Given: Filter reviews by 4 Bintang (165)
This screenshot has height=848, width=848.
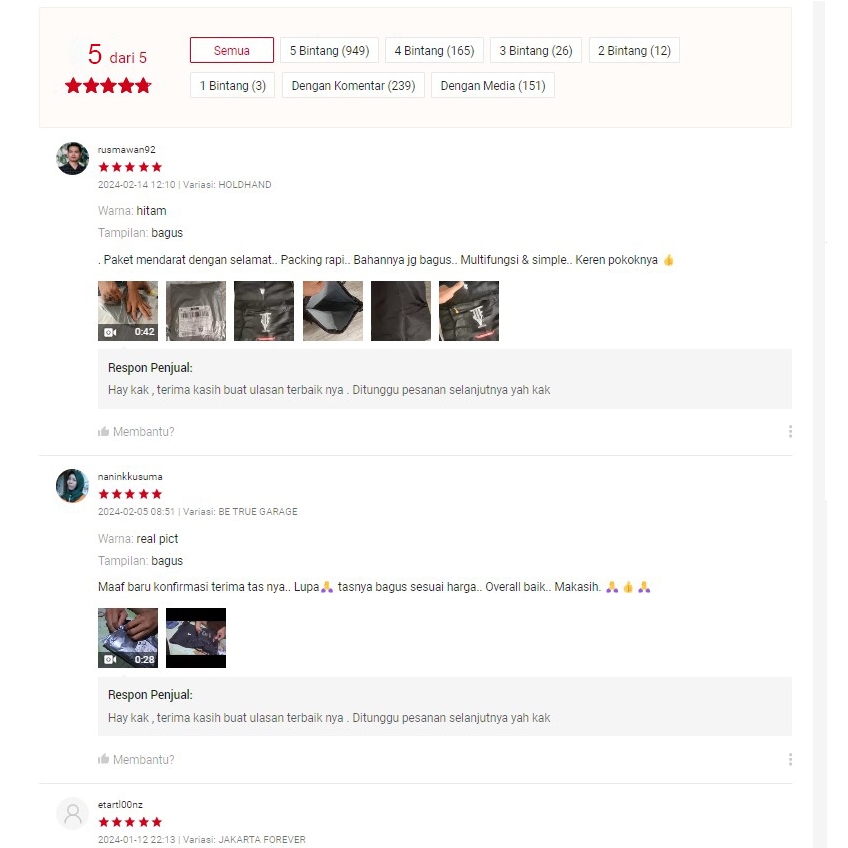Looking at the screenshot, I should tap(434, 50).
